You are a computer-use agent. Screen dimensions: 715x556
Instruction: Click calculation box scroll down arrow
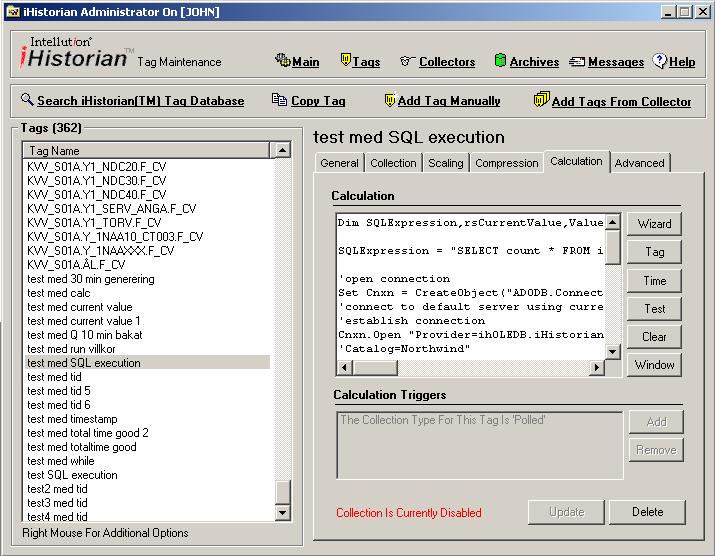612,352
